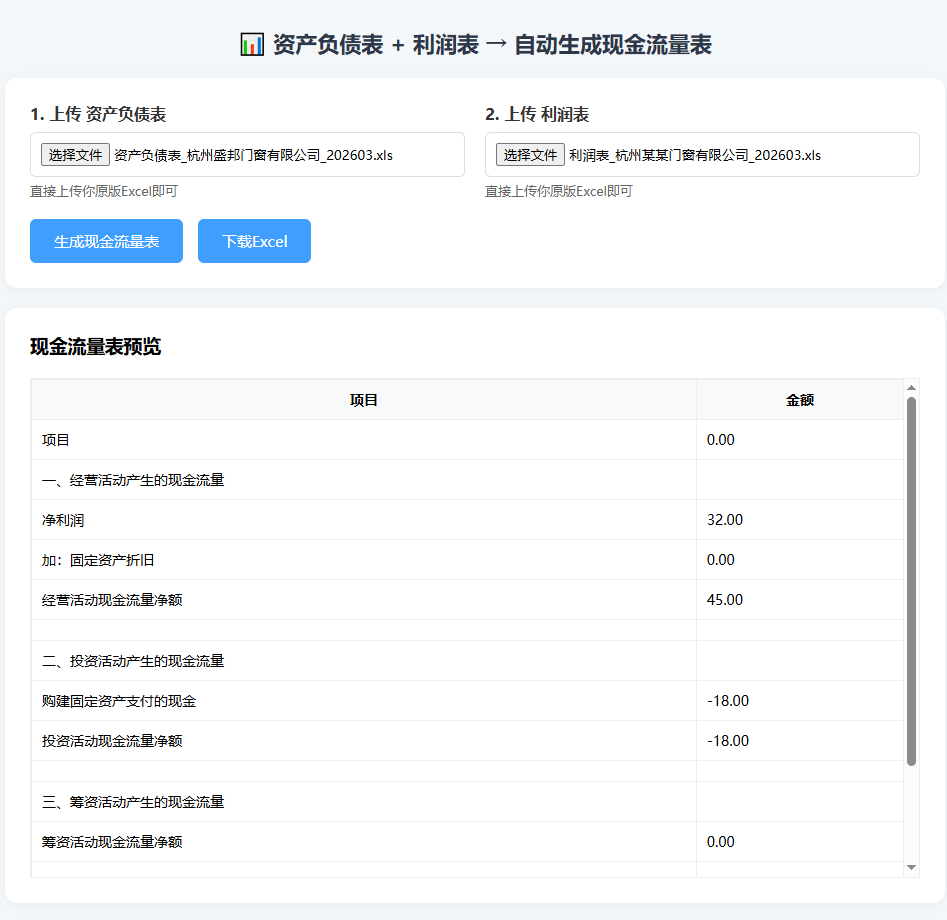Click the hint text under income statement upload
Viewport: 947px width, 920px height.
559,191
